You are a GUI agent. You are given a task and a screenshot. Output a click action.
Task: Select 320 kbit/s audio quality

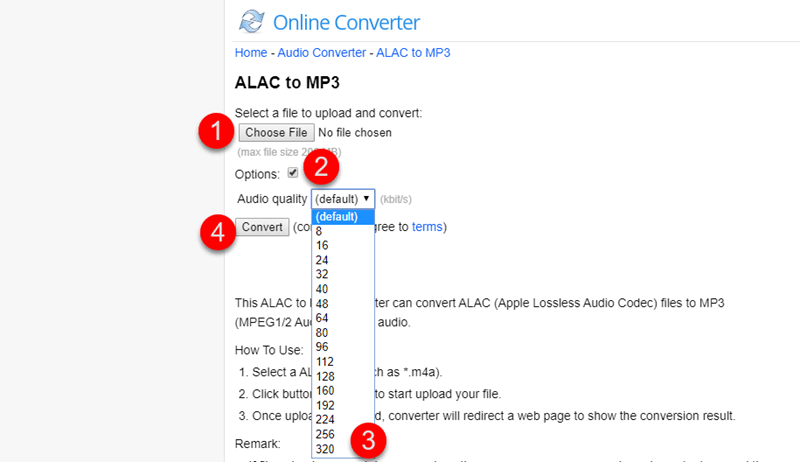point(324,449)
